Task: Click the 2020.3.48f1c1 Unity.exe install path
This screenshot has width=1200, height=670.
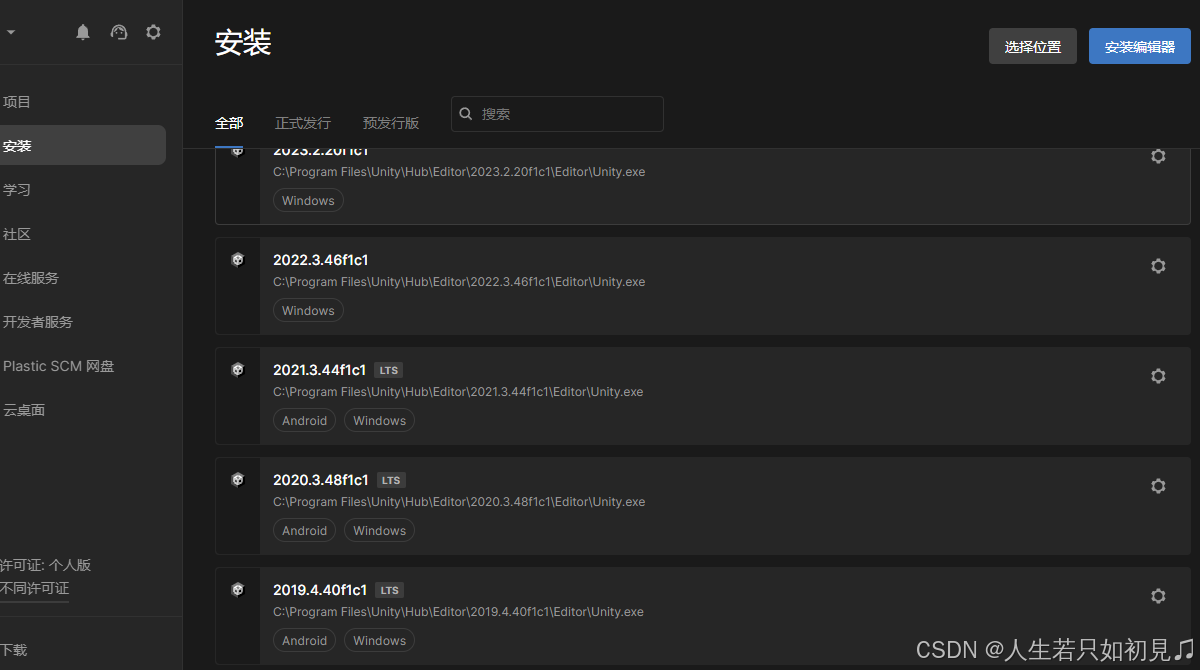Action: tap(459, 502)
